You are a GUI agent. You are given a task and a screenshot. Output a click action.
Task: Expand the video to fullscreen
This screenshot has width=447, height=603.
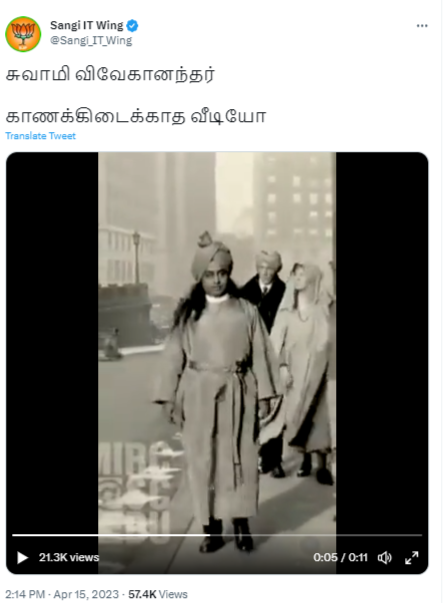pyautogui.click(x=412, y=557)
